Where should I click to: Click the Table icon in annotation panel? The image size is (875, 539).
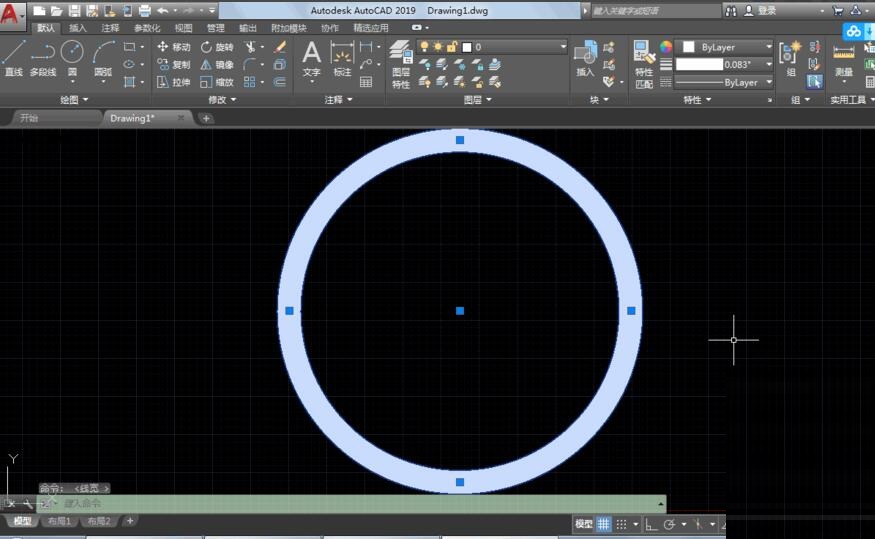coord(366,83)
